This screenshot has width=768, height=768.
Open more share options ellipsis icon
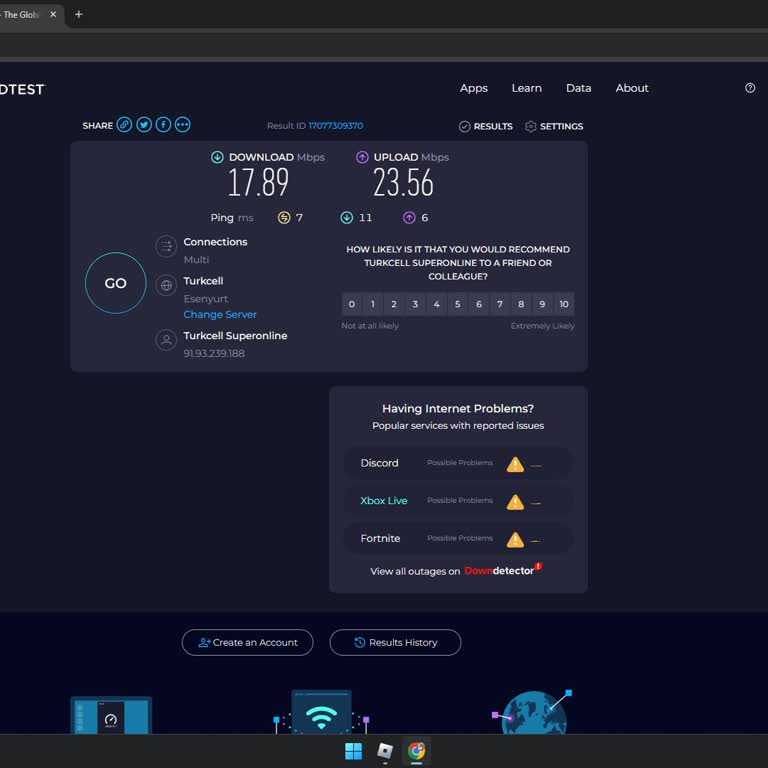click(183, 125)
